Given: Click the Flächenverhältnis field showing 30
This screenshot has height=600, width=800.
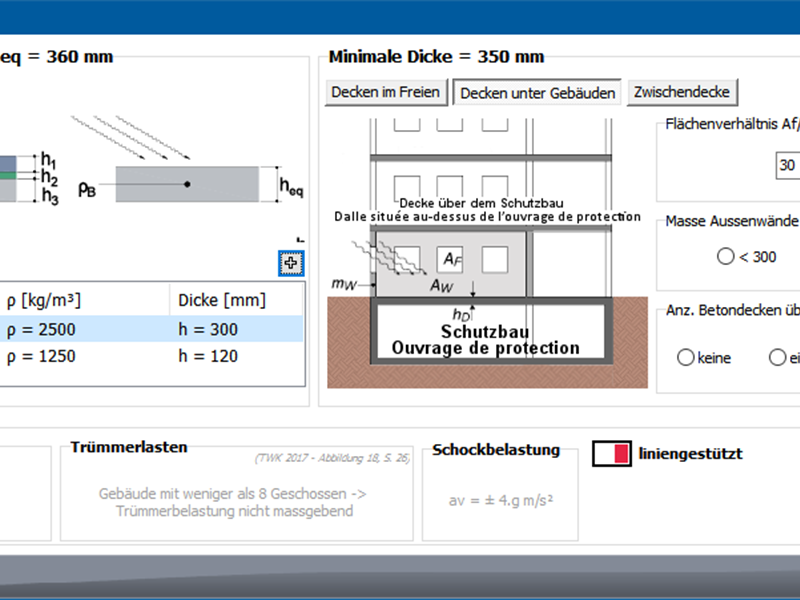Looking at the screenshot, I should [786, 166].
